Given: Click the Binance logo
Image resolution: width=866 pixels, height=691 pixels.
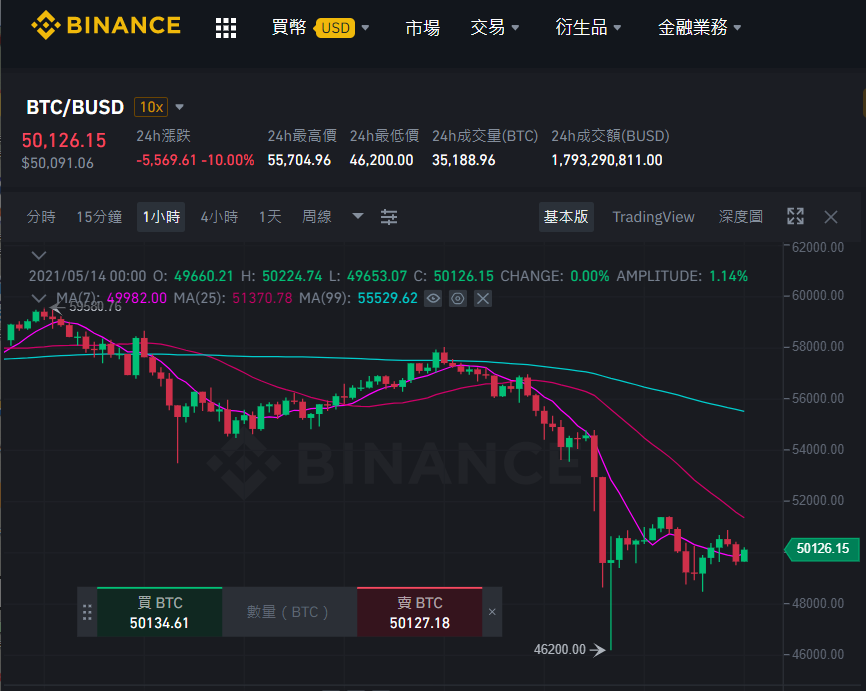Looking at the screenshot, I should (106, 25).
